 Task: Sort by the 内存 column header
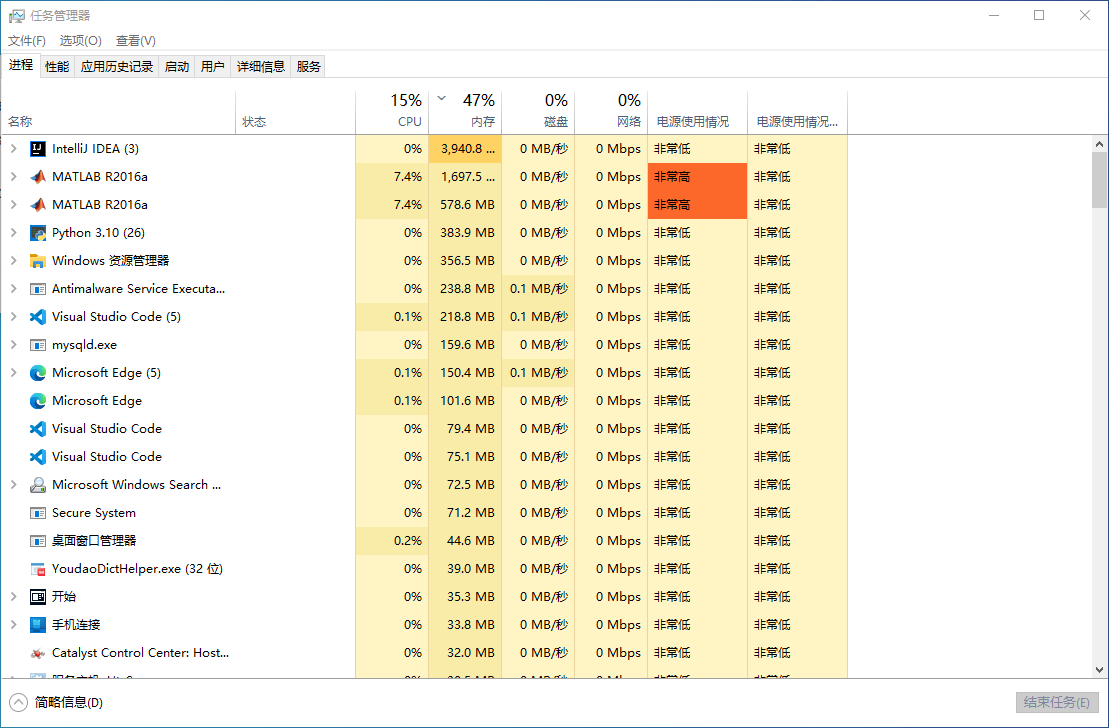coord(465,112)
